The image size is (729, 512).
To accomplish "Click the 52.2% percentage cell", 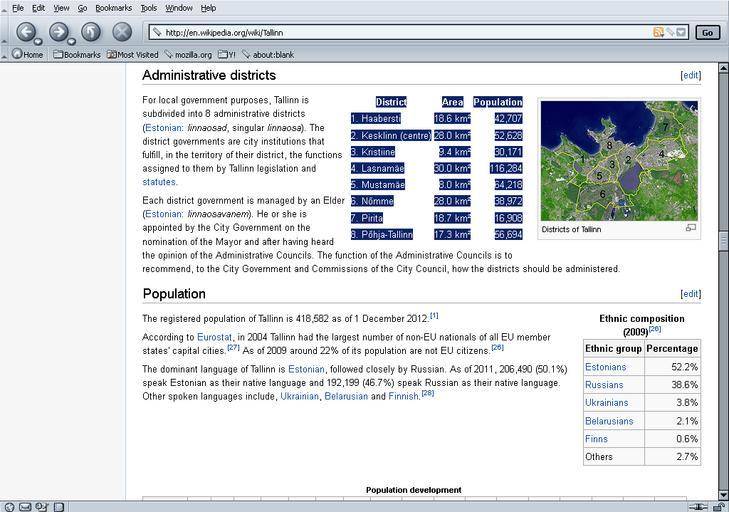I will coord(672,367).
